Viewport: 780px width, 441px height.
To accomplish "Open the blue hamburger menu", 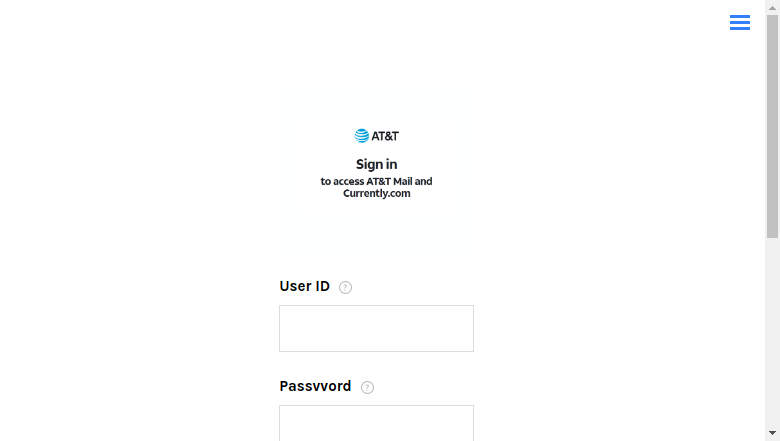I will point(740,22).
